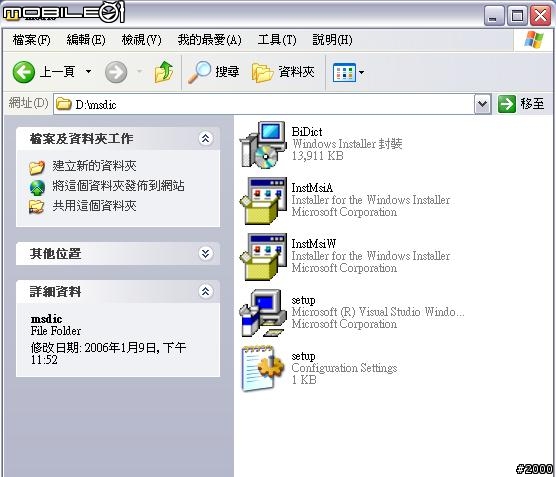Open the 編輯(E) menu

point(86,40)
